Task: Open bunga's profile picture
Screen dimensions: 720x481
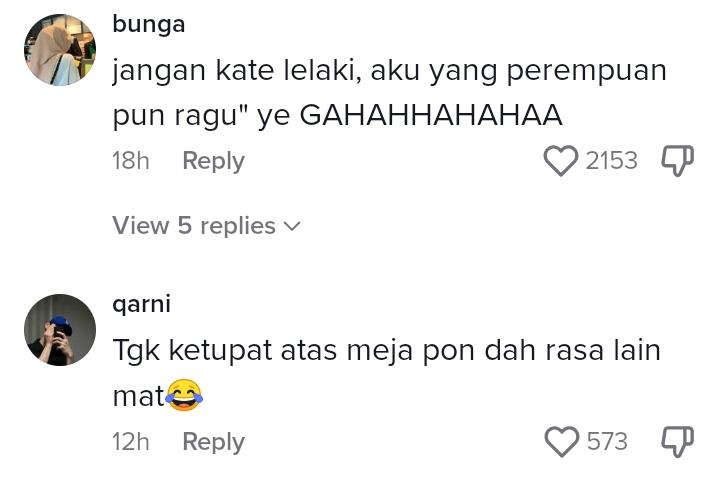Action: click(60, 50)
